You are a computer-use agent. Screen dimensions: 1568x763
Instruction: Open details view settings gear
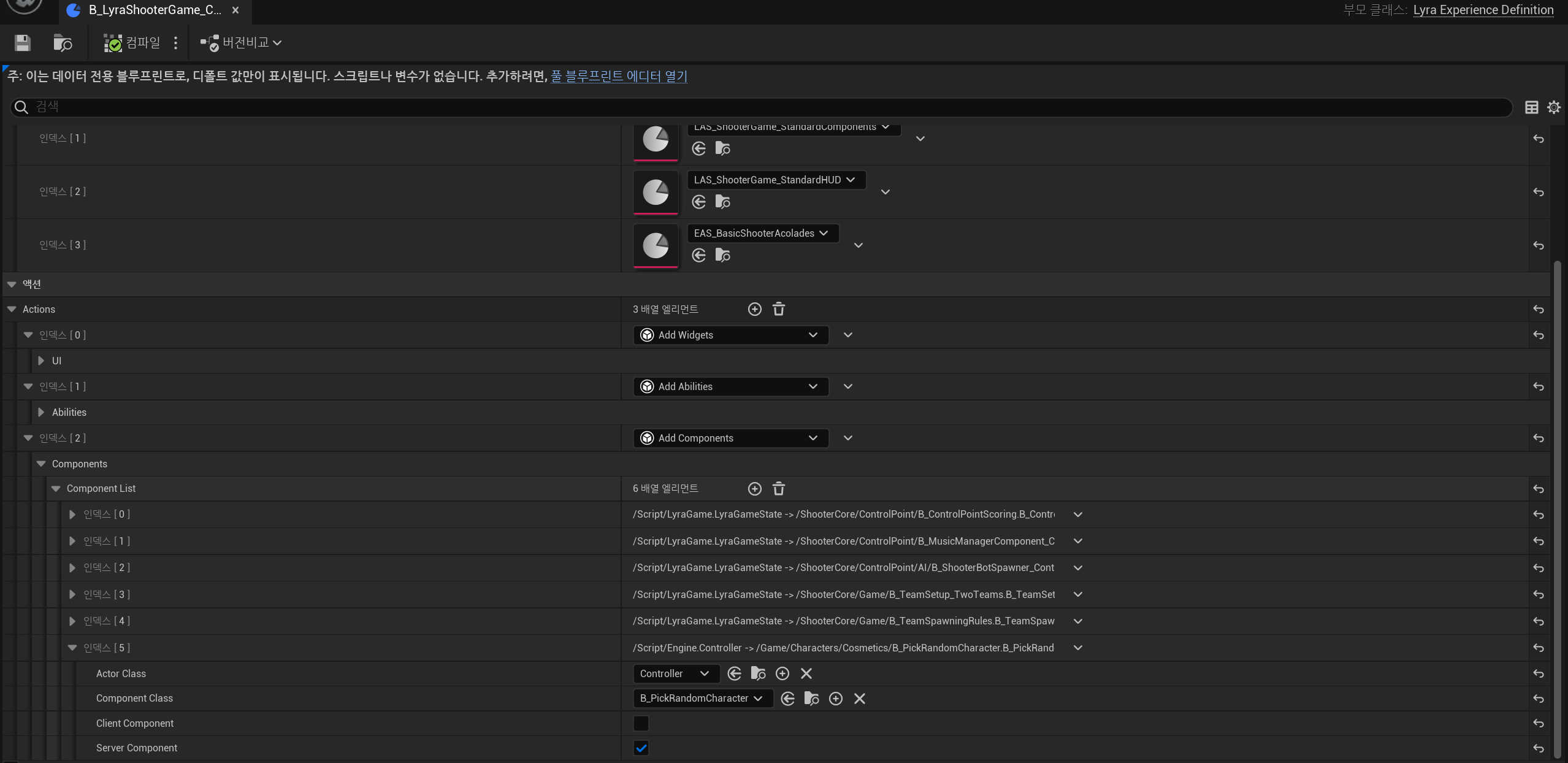pos(1553,107)
